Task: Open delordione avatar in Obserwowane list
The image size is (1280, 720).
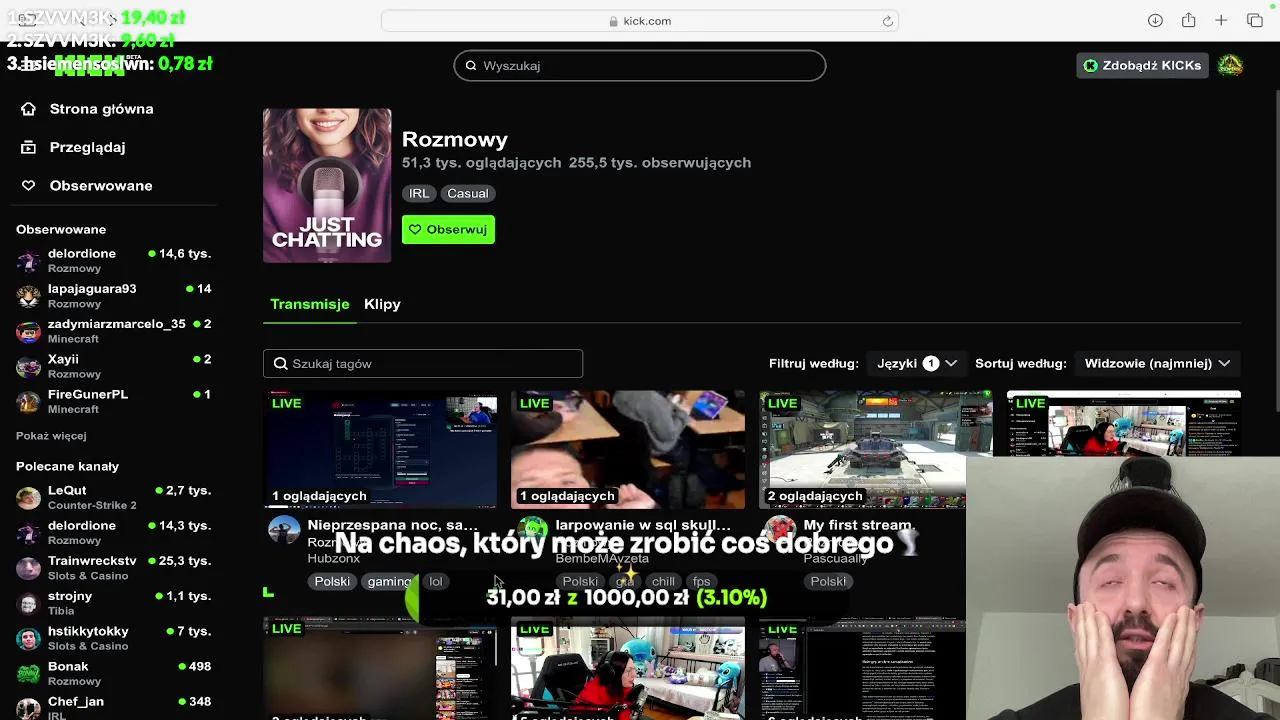Action: coord(29,261)
